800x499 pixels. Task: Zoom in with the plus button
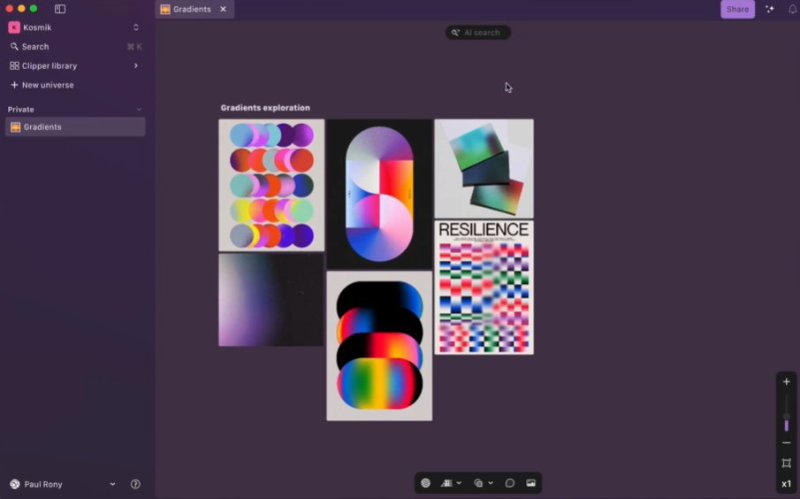coord(786,382)
